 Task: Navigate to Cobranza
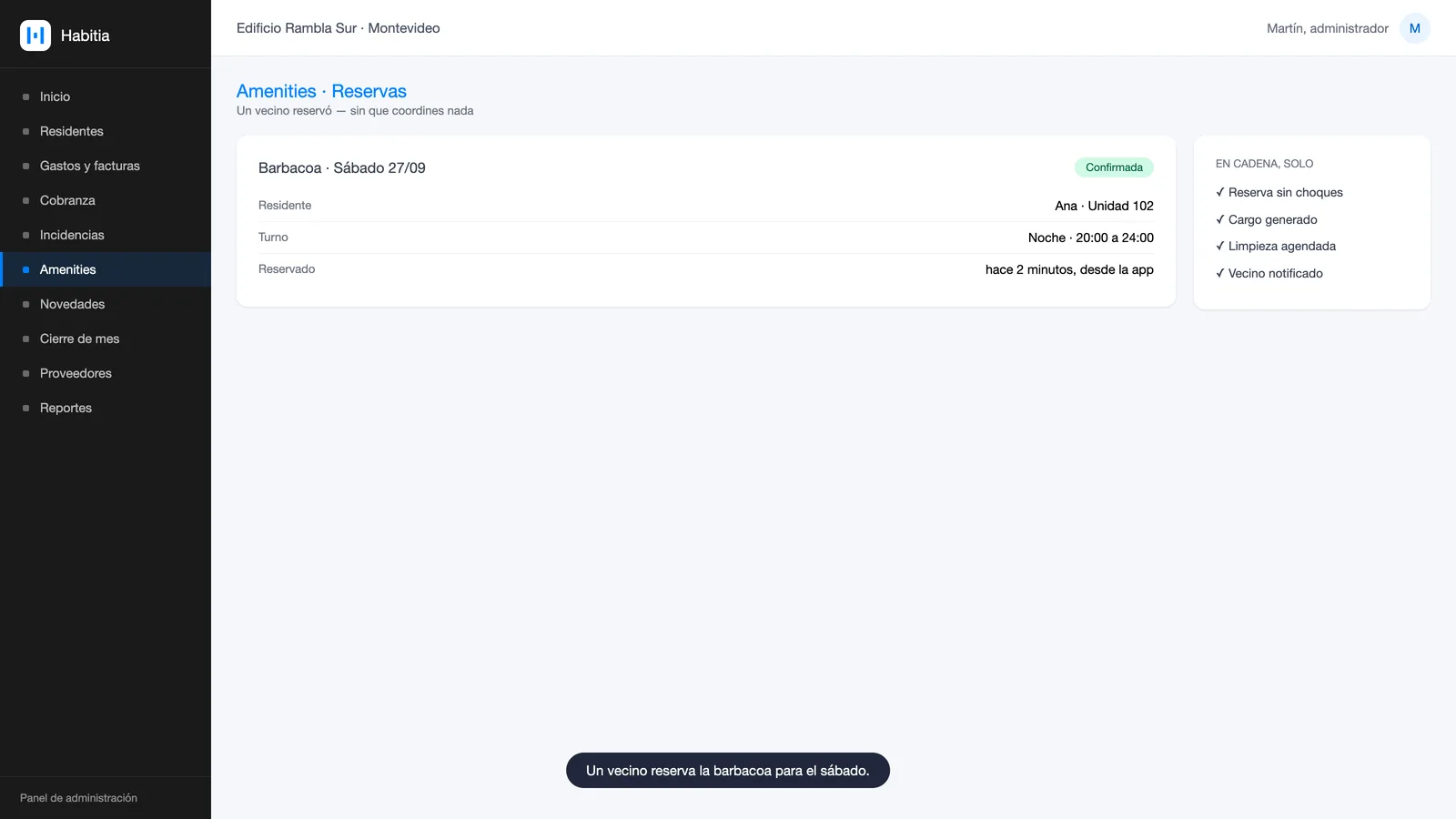click(106, 200)
